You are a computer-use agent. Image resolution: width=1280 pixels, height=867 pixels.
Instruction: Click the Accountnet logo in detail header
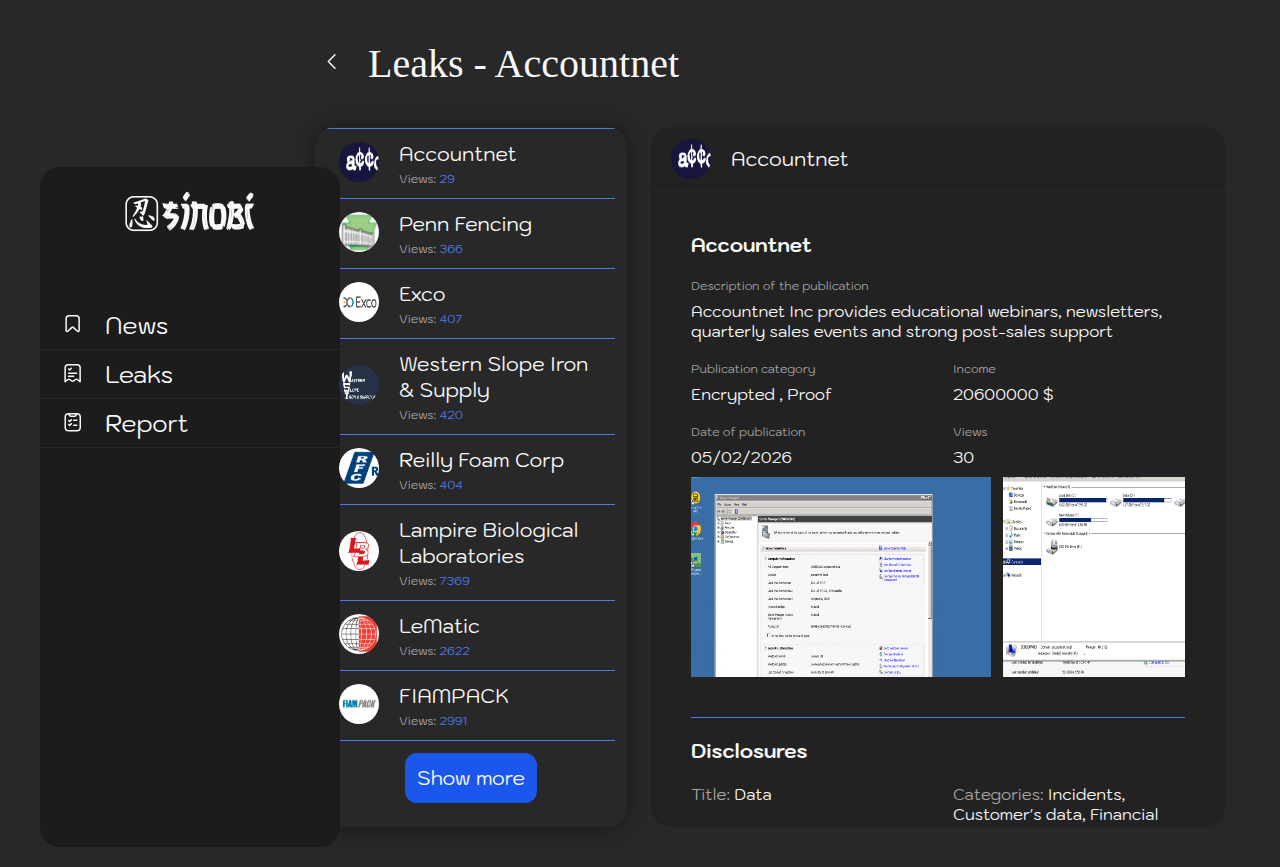(690, 159)
